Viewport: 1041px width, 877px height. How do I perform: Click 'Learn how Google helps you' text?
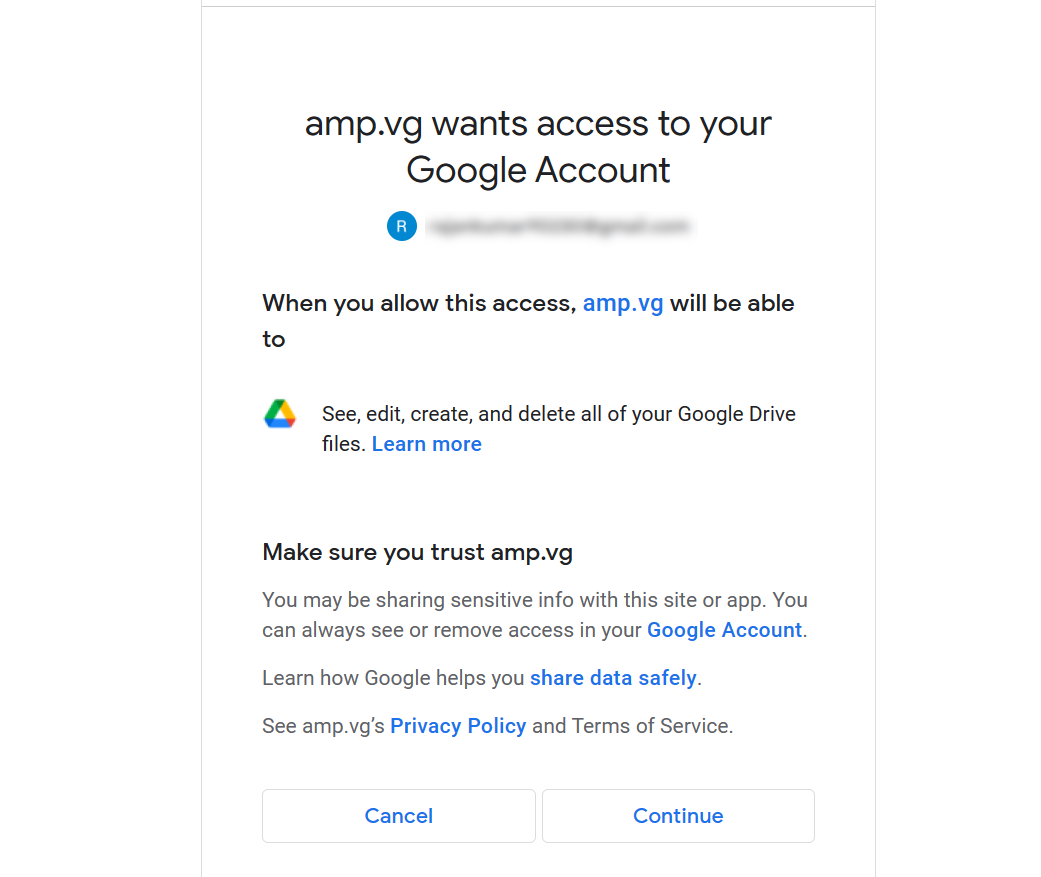coord(393,678)
